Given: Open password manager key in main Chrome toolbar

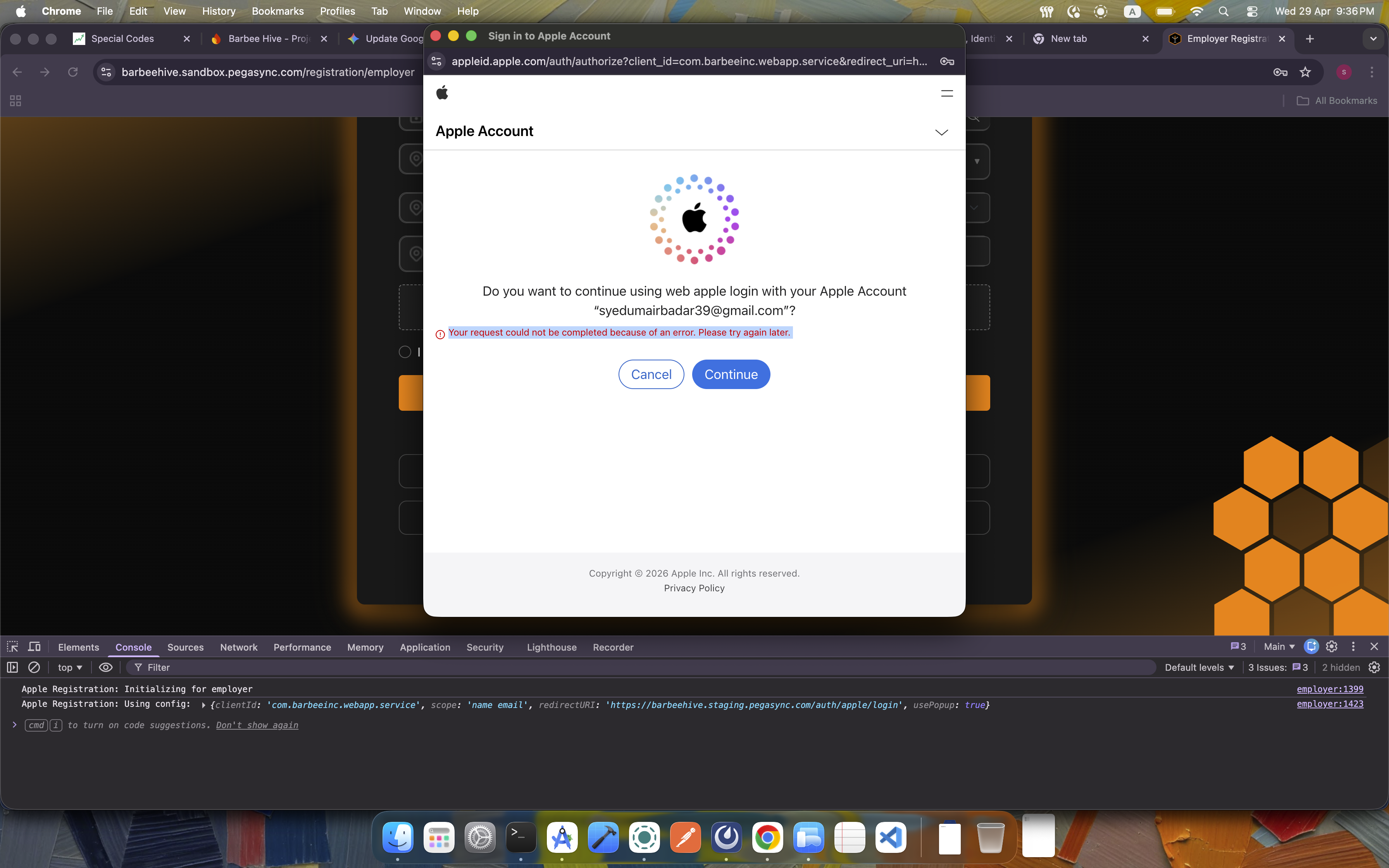Looking at the screenshot, I should (x=1280, y=72).
